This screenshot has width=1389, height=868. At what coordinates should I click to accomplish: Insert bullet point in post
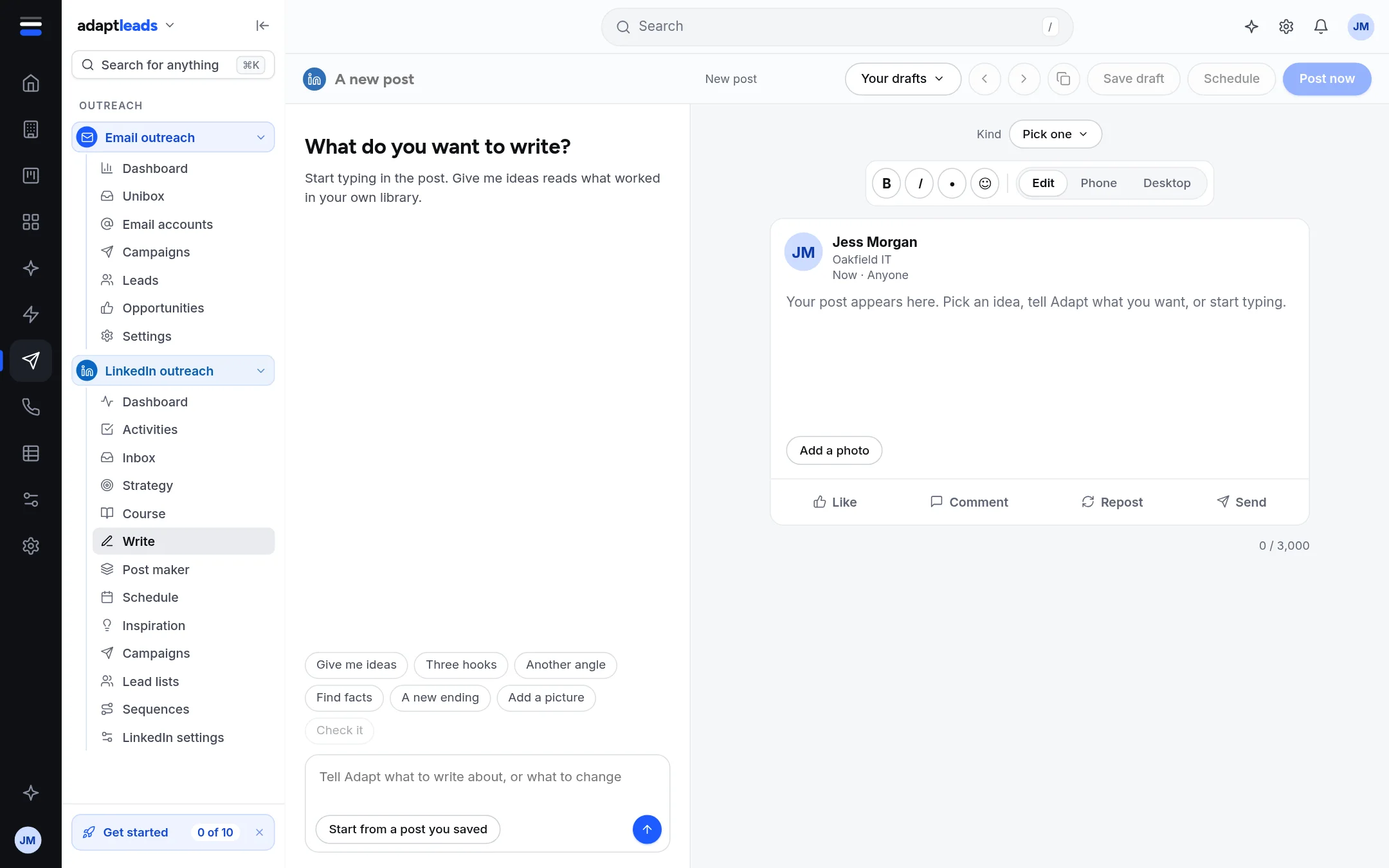tap(952, 184)
